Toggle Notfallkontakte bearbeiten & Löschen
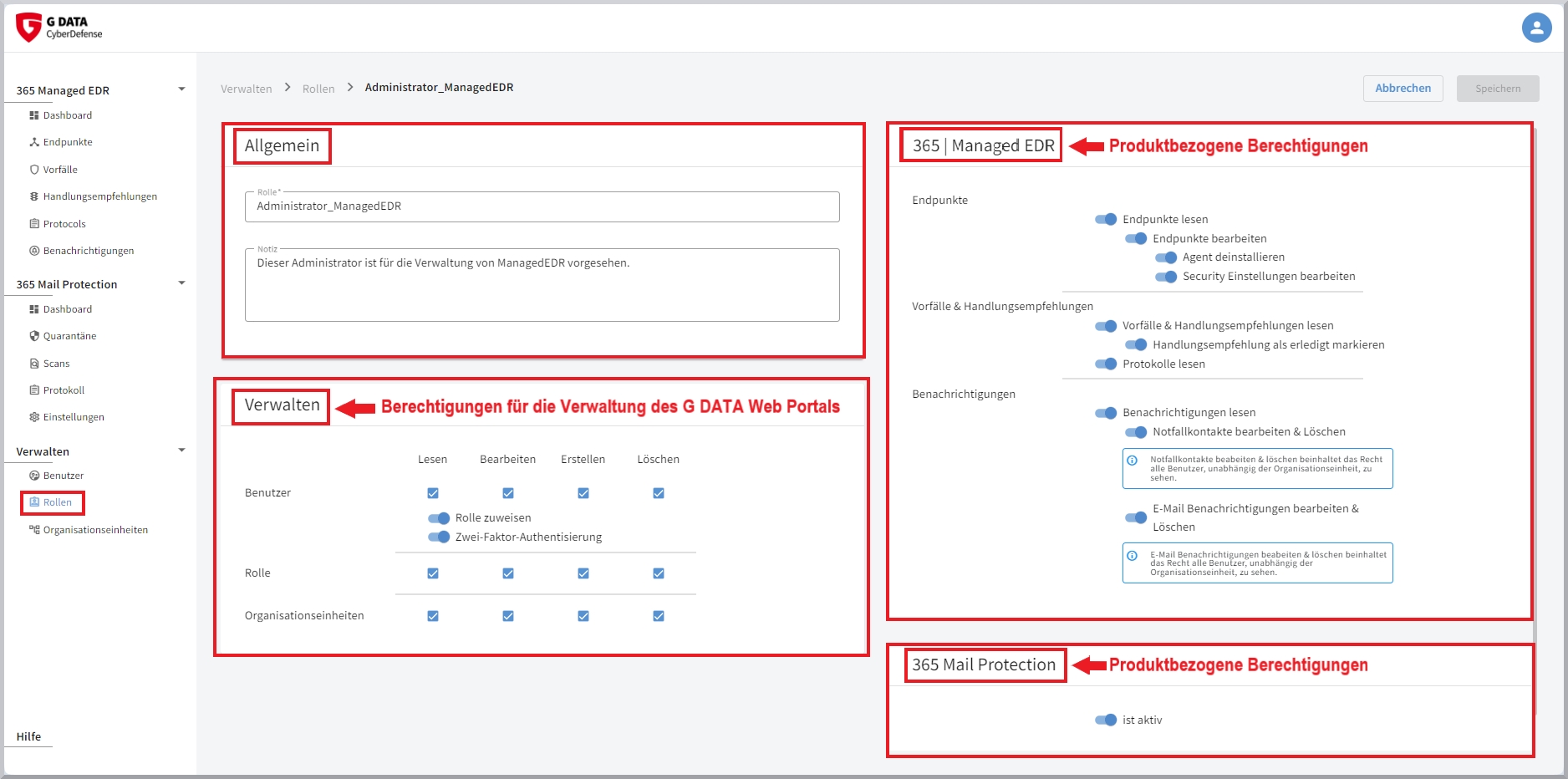This screenshot has height=779, width=1568. (1136, 432)
